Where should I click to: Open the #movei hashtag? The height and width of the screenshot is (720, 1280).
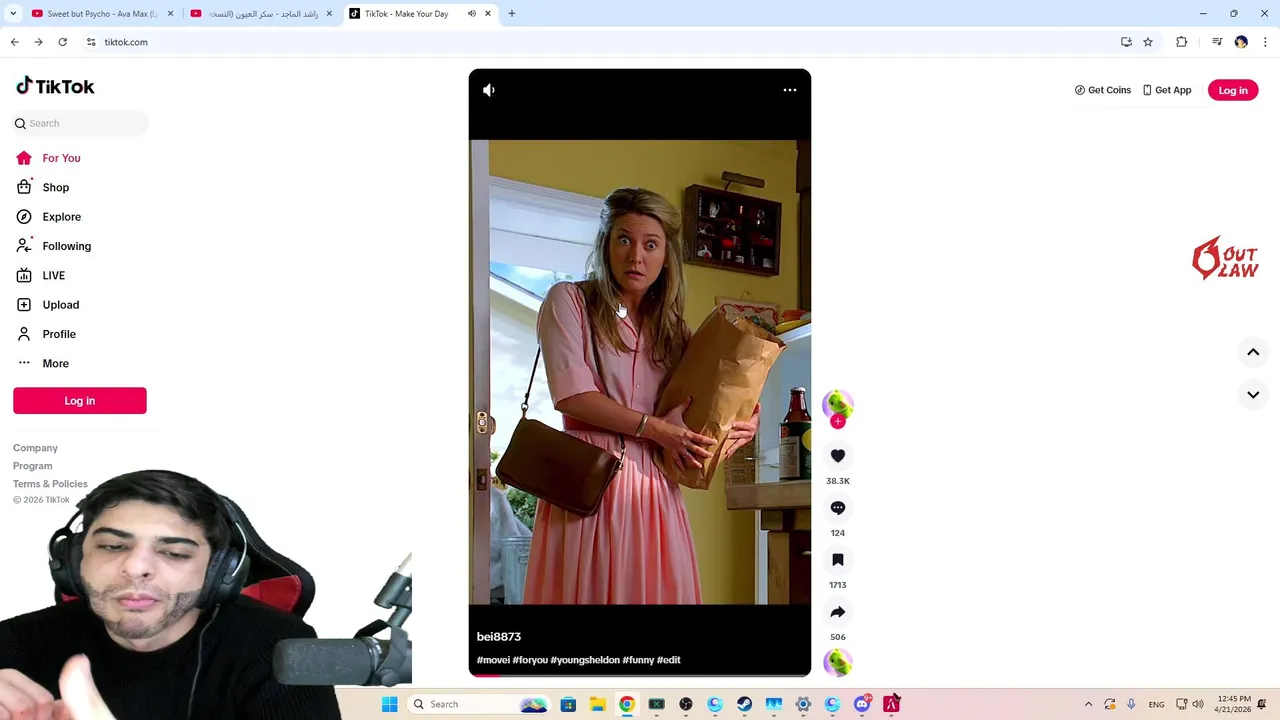(x=493, y=660)
